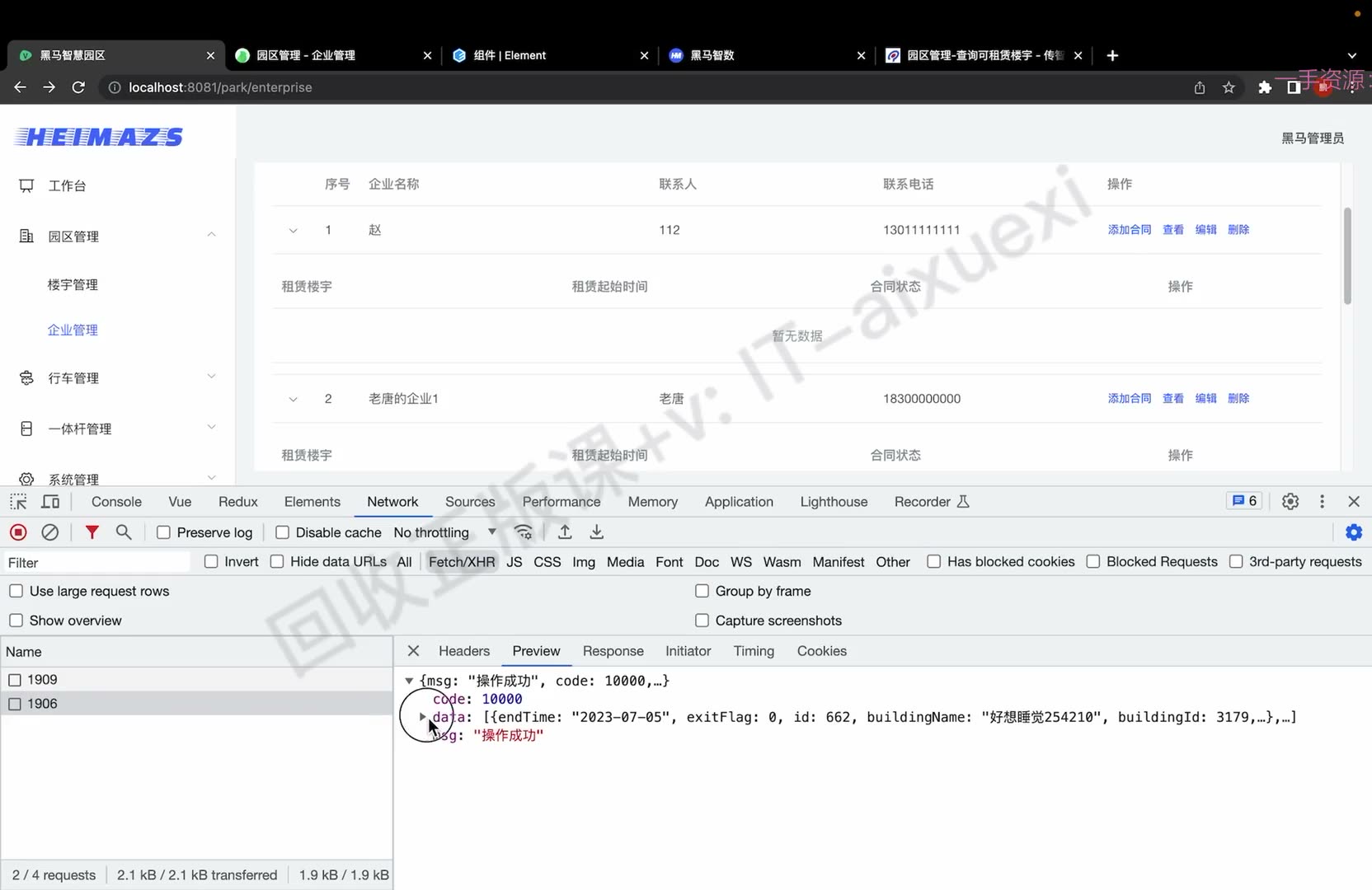Stop recording network log
Viewport: 1372px width, 890px height.
[x=18, y=532]
